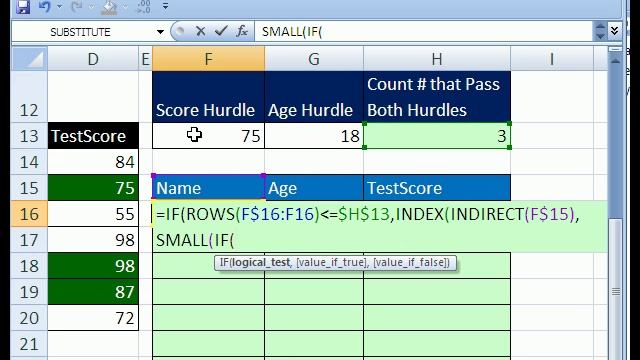Click empty green cell G19
The height and width of the screenshot is (360, 640).
314,292
